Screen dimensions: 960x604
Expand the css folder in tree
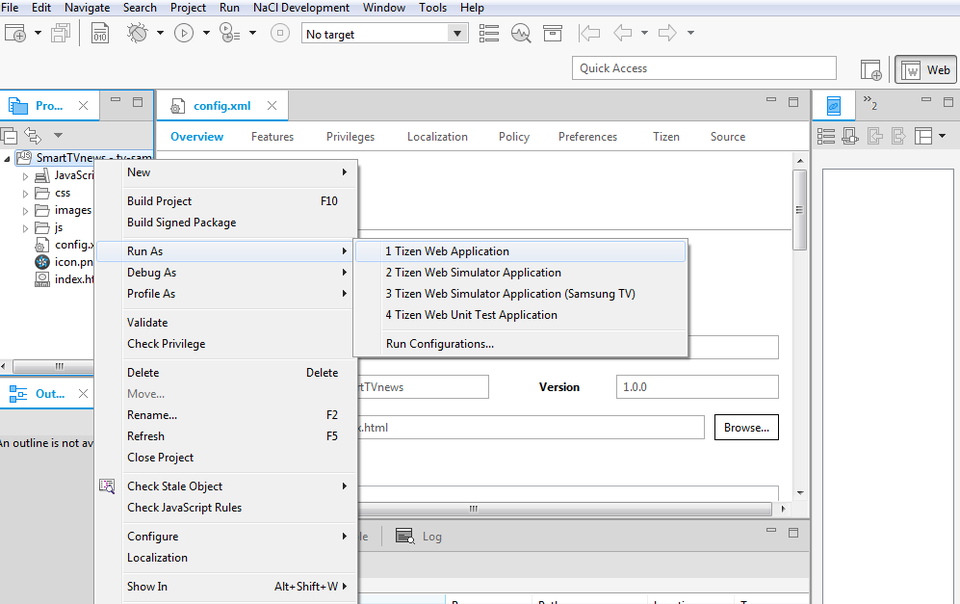click(26, 193)
